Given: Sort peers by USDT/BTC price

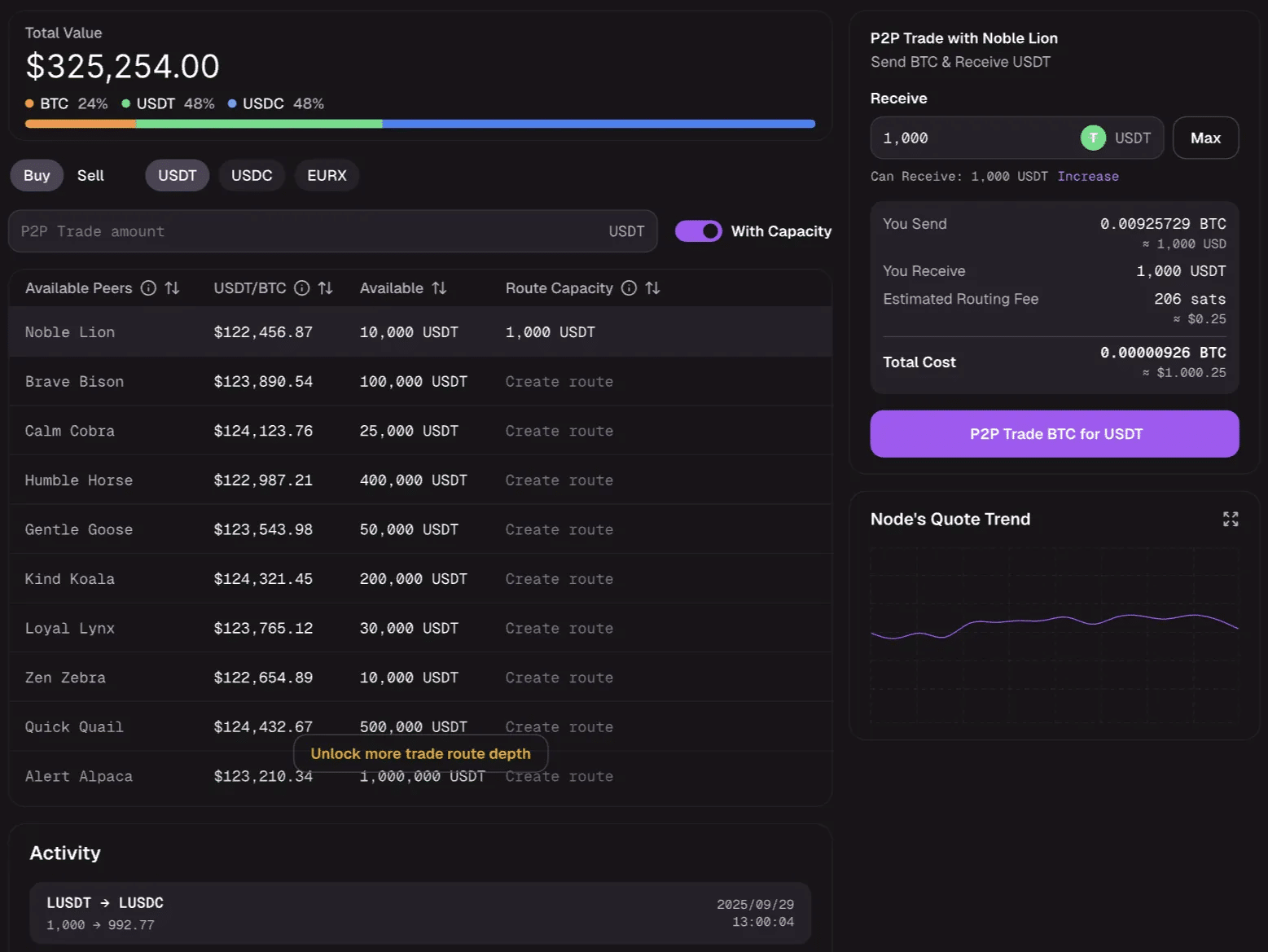Looking at the screenshot, I should click(326, 287).
